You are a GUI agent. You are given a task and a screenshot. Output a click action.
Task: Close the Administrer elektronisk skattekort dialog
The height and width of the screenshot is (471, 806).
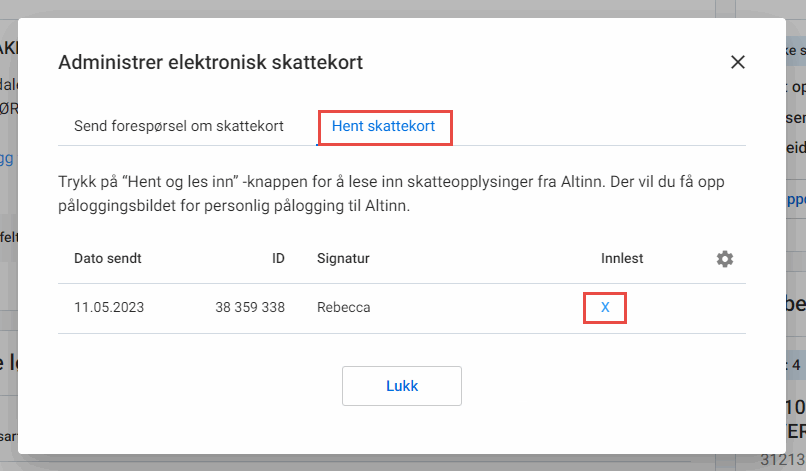[x=738, y=62]
